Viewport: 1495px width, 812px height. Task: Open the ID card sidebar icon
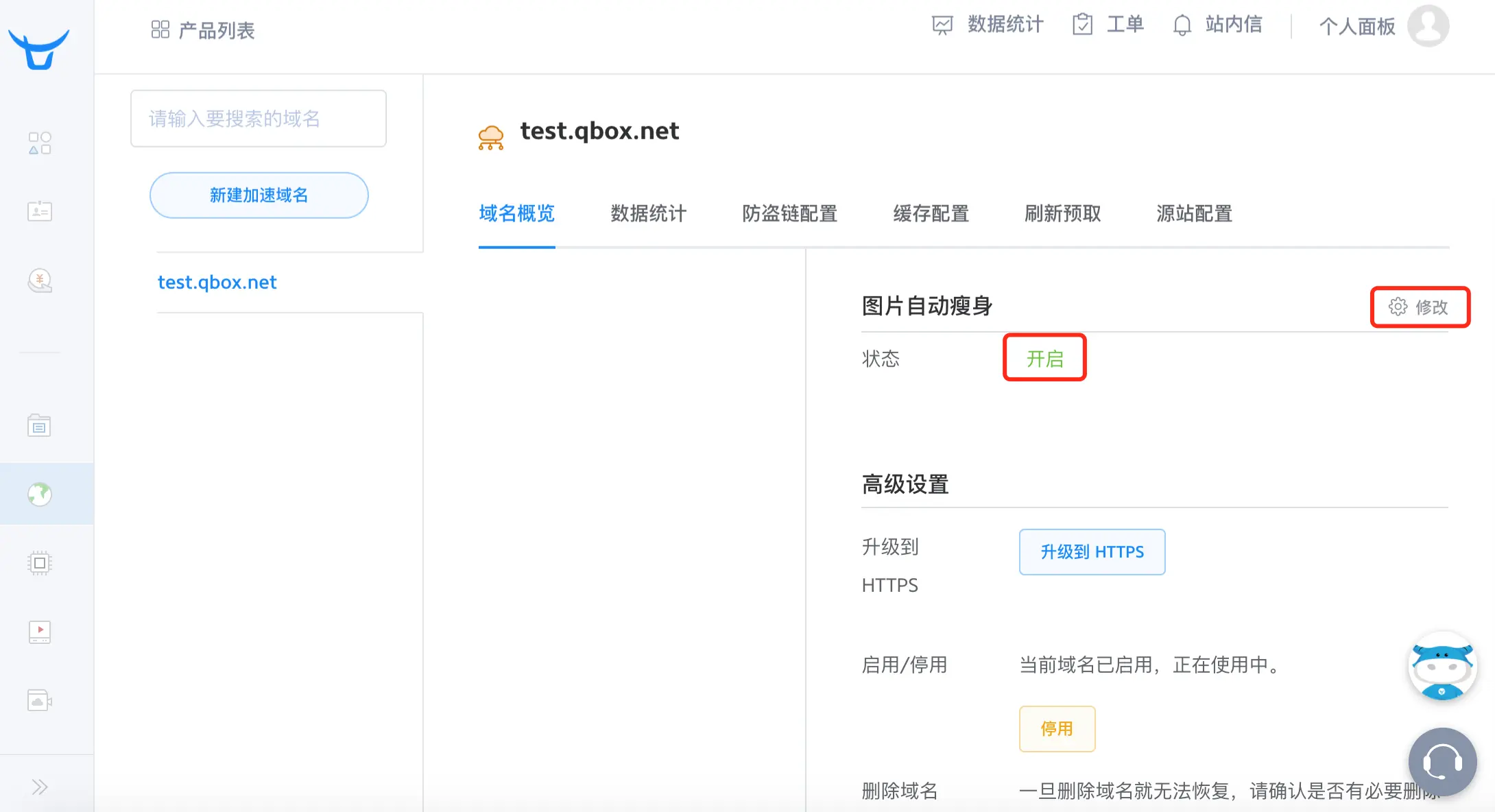pos(40,211)
